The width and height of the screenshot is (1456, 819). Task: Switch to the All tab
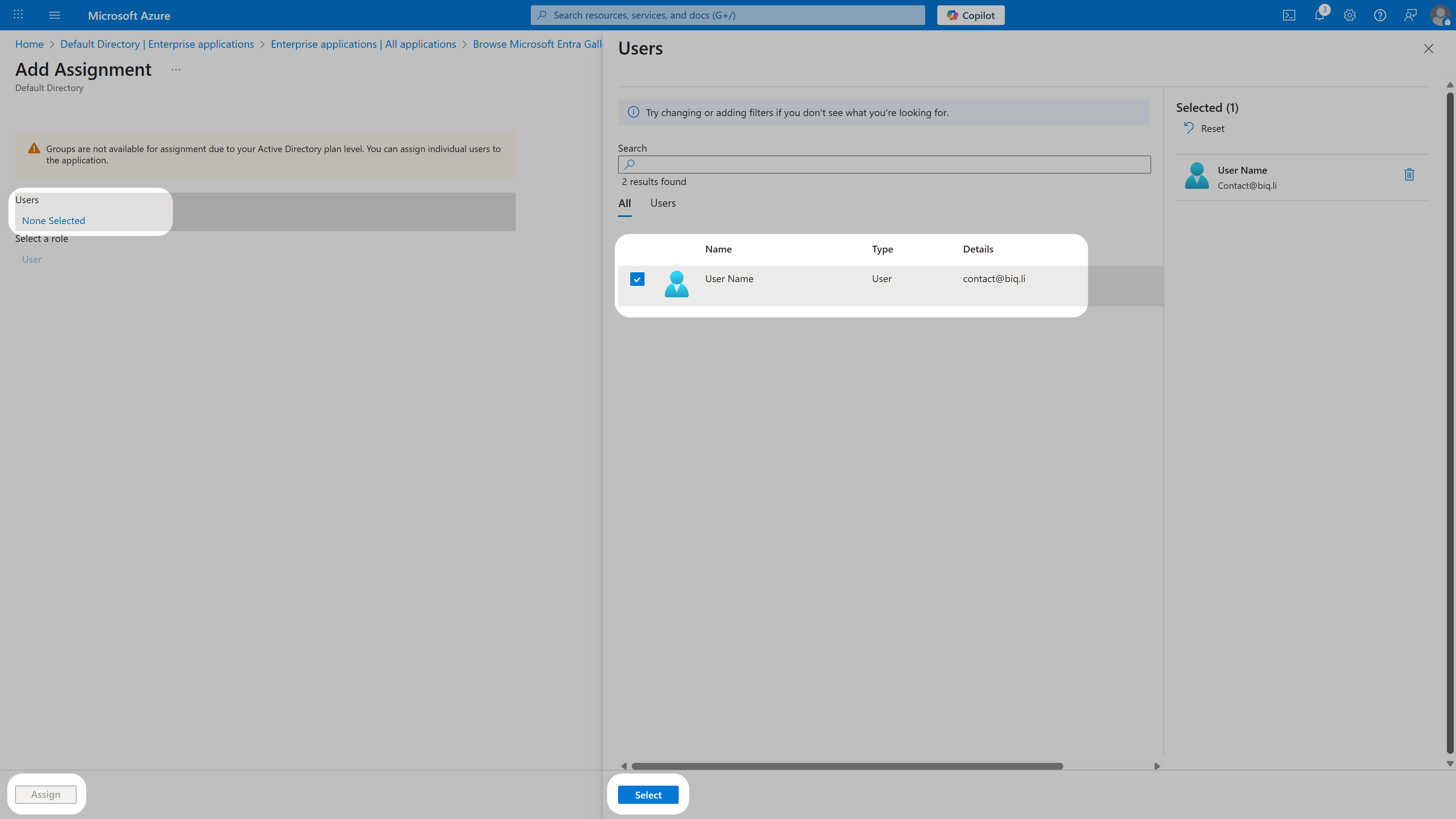[x=624, y=204]
